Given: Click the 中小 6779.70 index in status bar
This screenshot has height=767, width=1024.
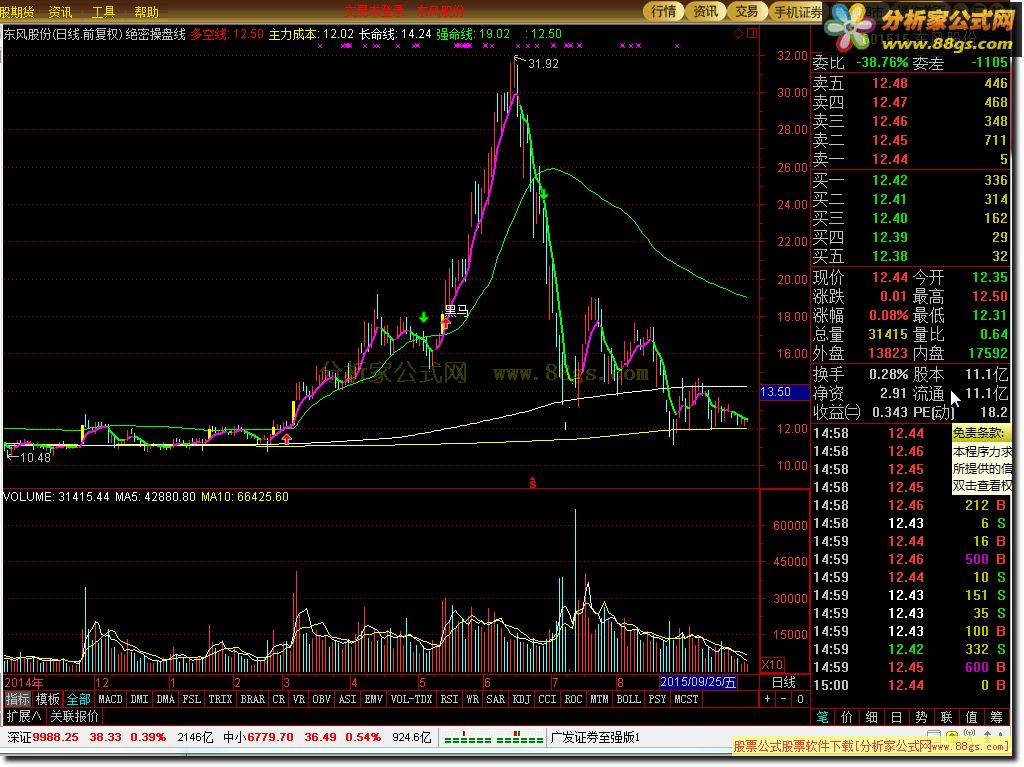Looking at the screenshot, I should coord(258,738).
